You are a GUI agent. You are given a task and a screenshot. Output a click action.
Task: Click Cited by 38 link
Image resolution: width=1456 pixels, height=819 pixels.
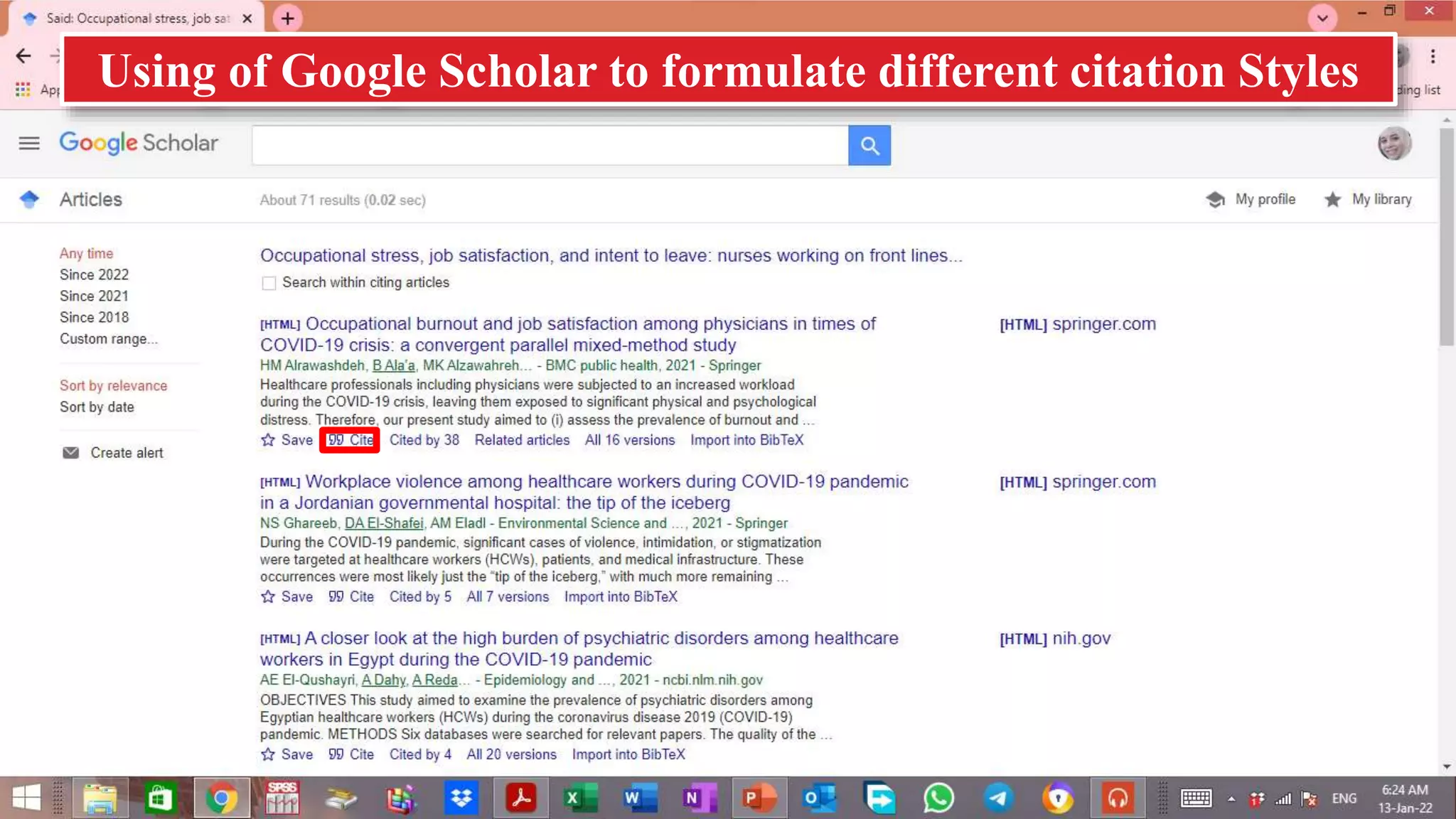424,440
